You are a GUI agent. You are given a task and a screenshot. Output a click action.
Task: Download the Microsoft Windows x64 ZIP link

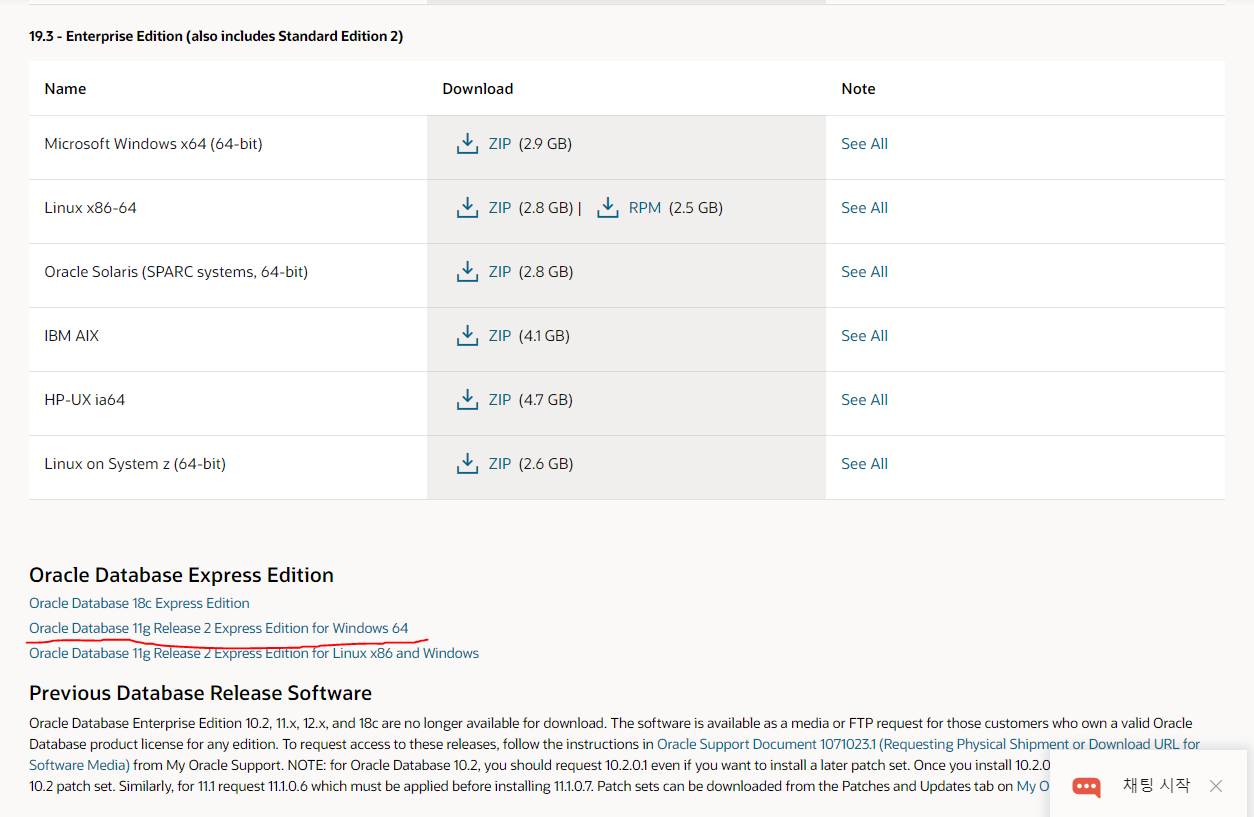click(500, 144)
